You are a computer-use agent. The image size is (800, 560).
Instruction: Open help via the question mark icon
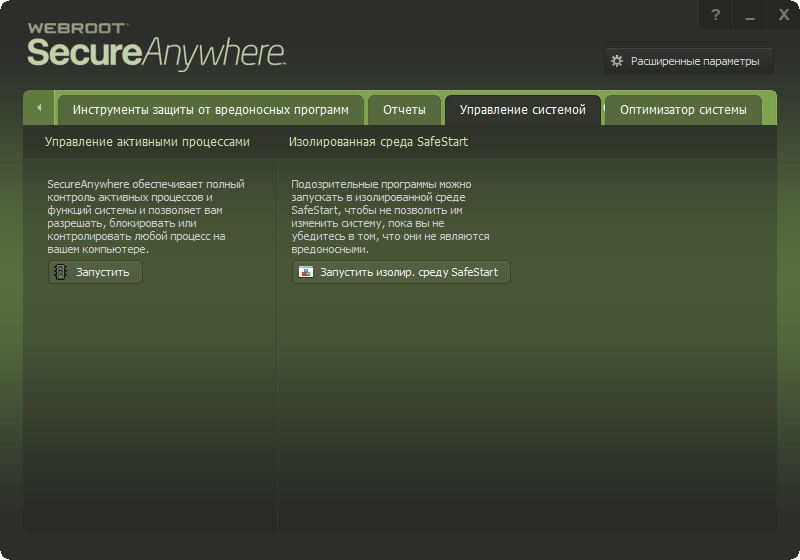tap(715, 15)
